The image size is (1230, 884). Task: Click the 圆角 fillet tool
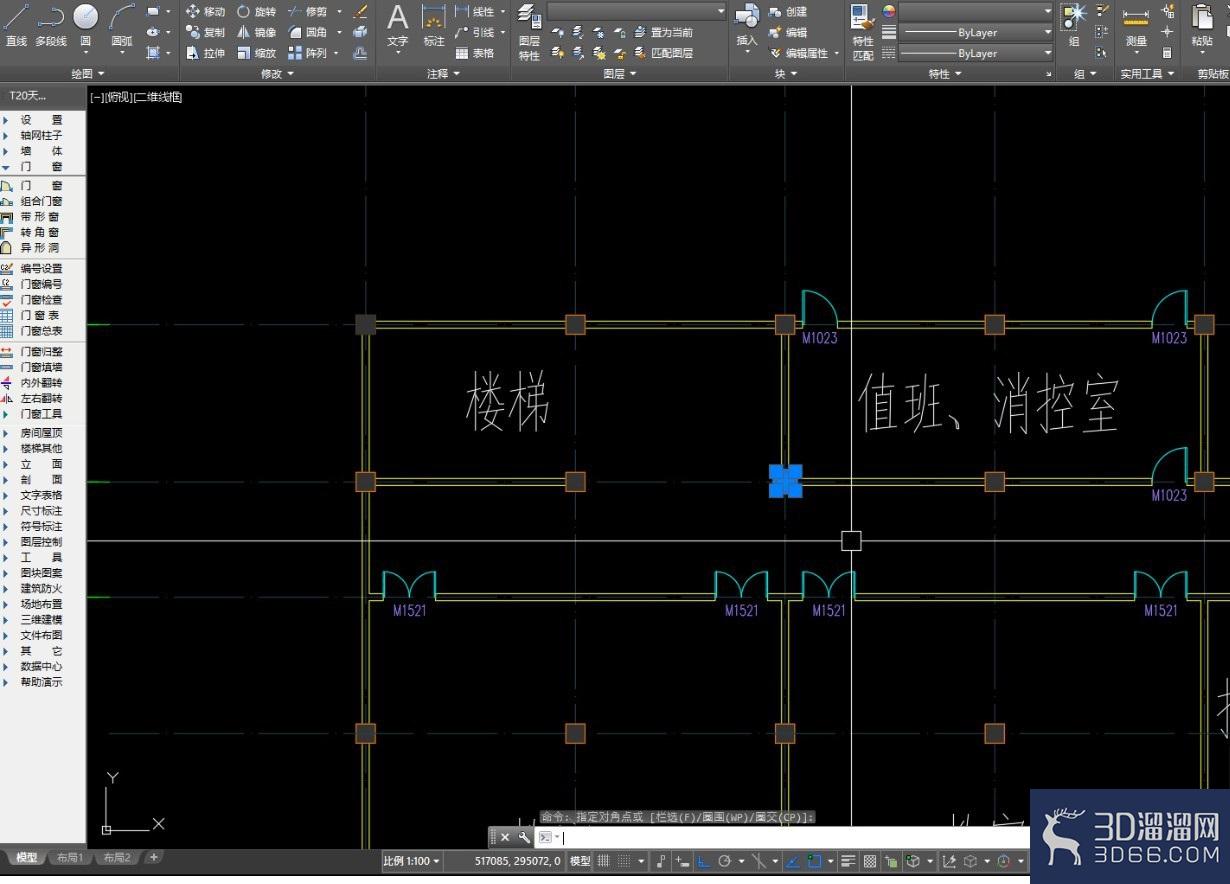tap(307, 32)
